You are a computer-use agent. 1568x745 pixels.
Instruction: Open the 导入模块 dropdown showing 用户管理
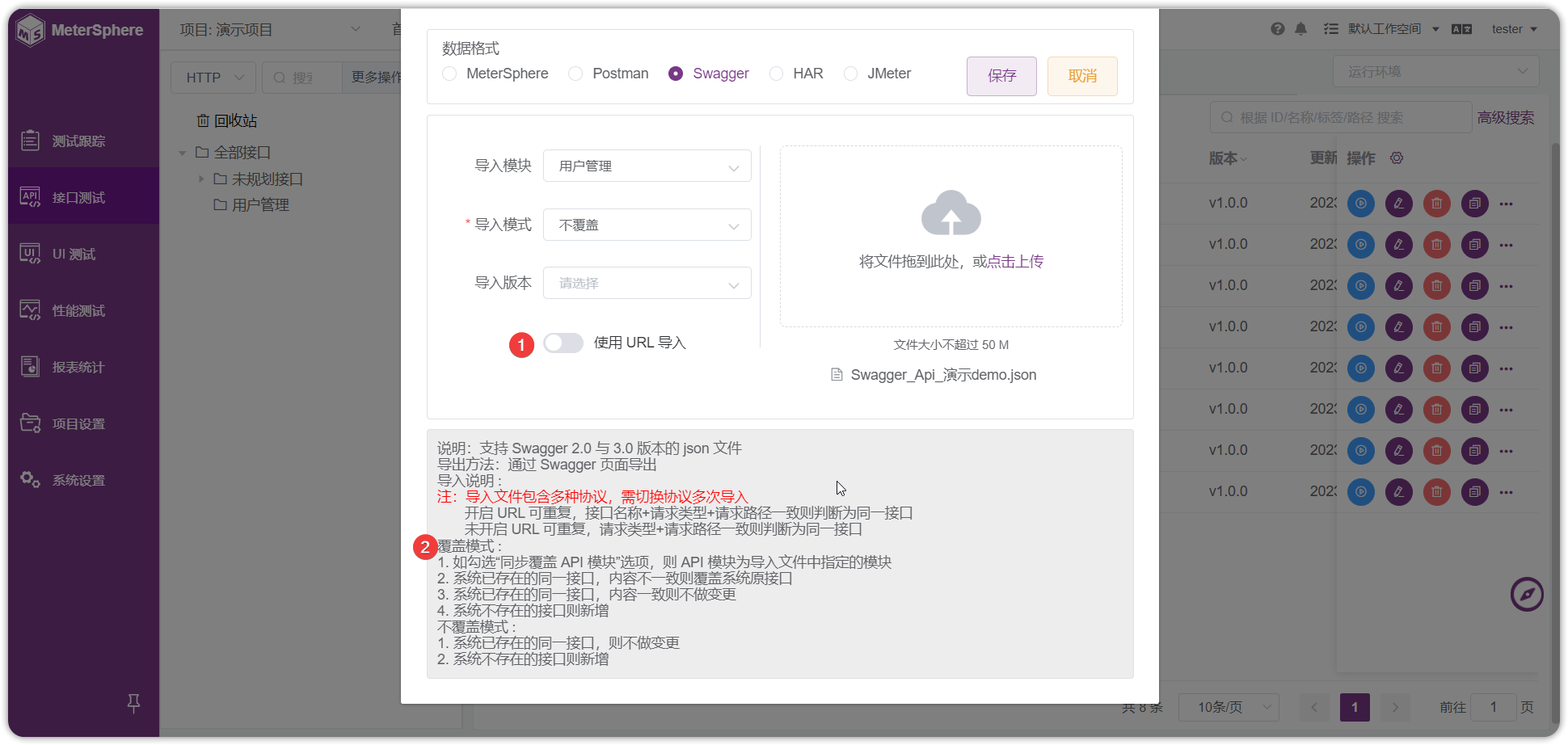coord(647,166)
